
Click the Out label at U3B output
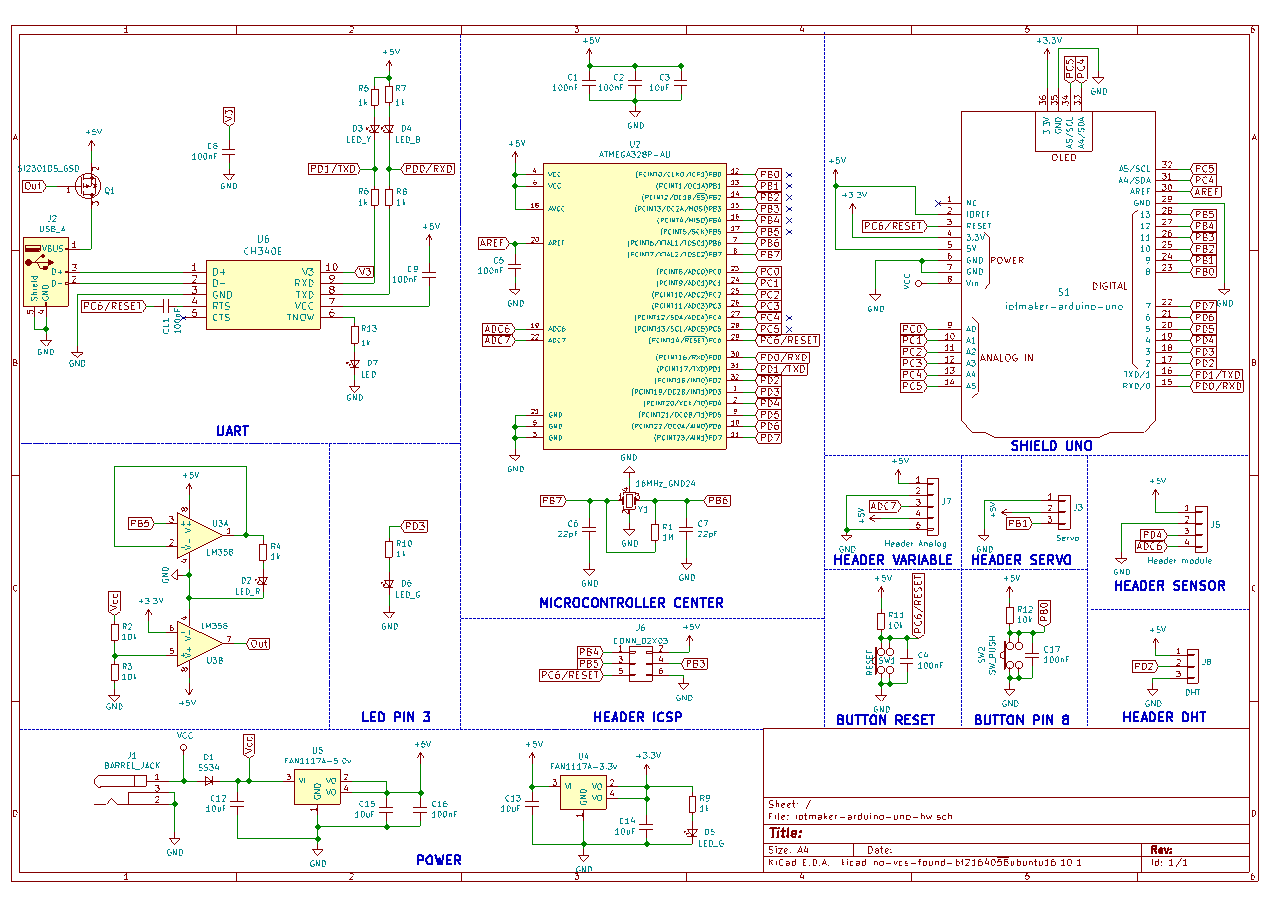pos(258,643)
